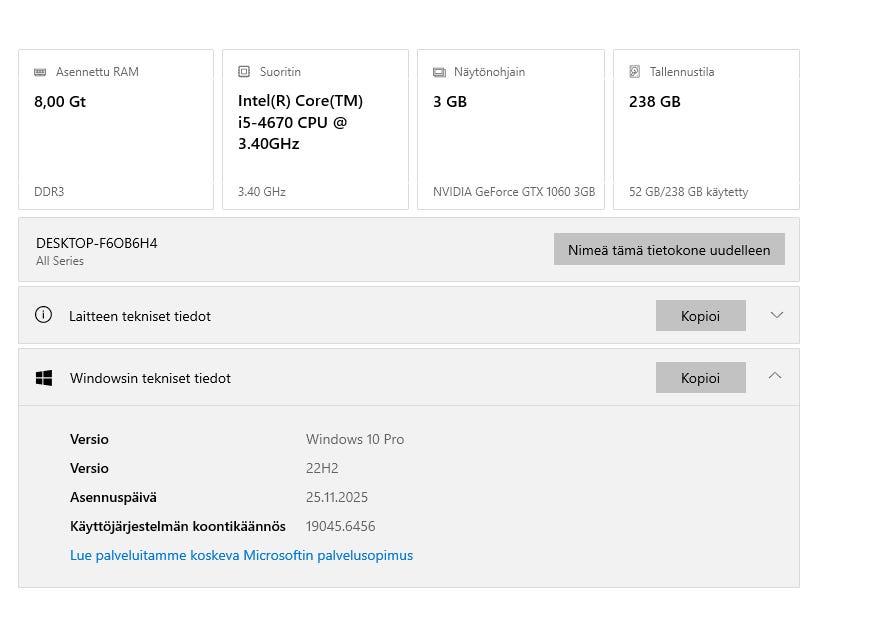Select the Suoritin Intel Core i5-4670 card
The width and height of the screenshot is (870, 624).
pyautogui.click(x=315, y=130)
